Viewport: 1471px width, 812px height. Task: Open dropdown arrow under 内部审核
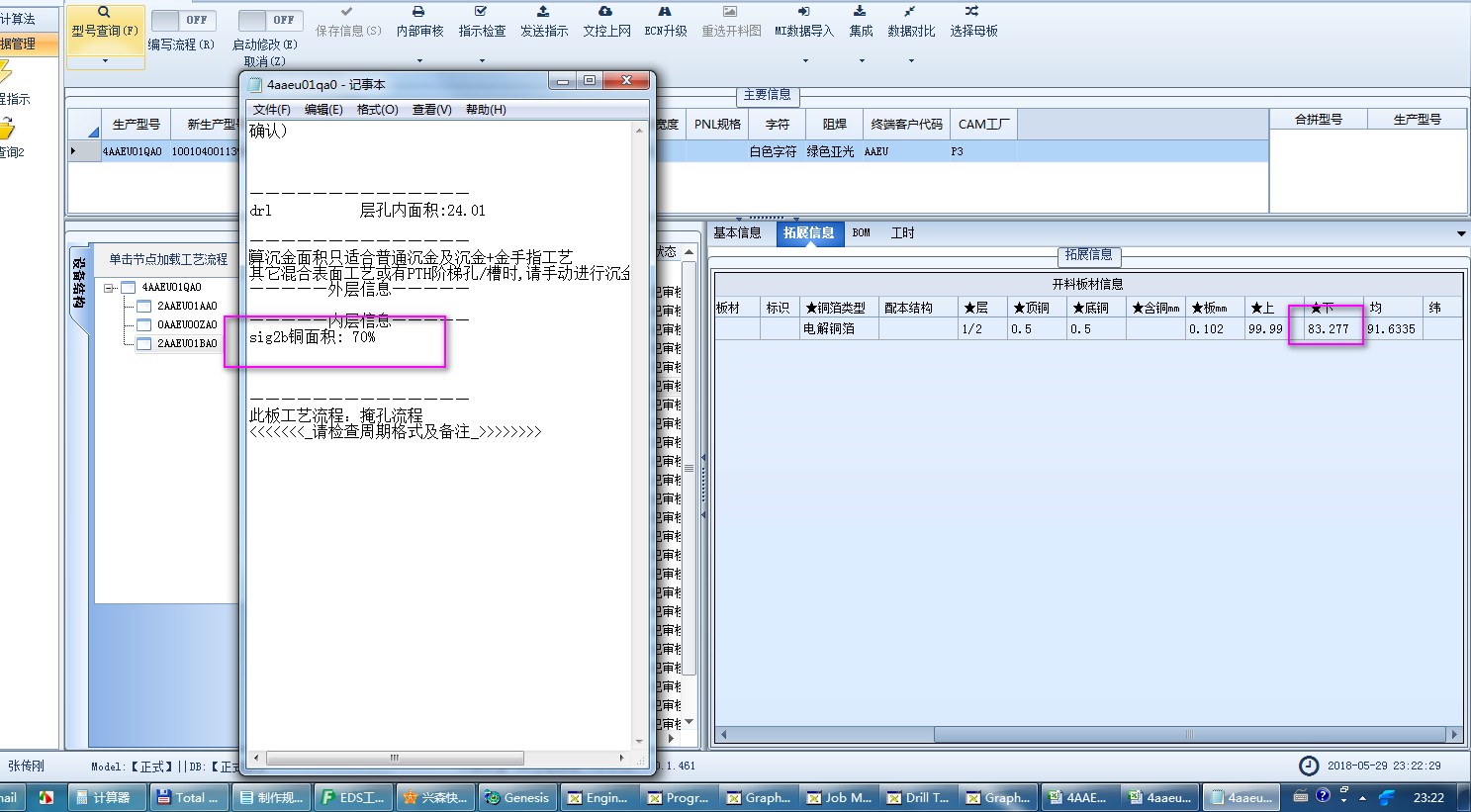(x=419, y=61)
